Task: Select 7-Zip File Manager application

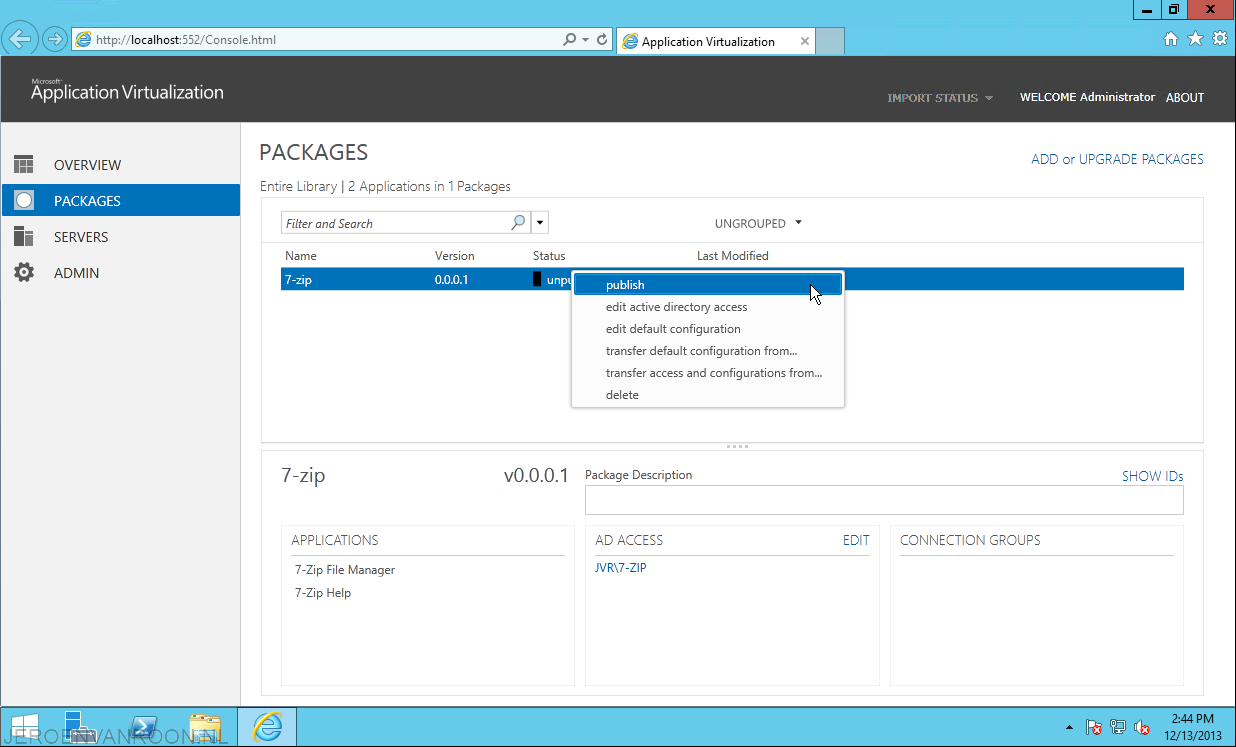Action: (344, 570)
